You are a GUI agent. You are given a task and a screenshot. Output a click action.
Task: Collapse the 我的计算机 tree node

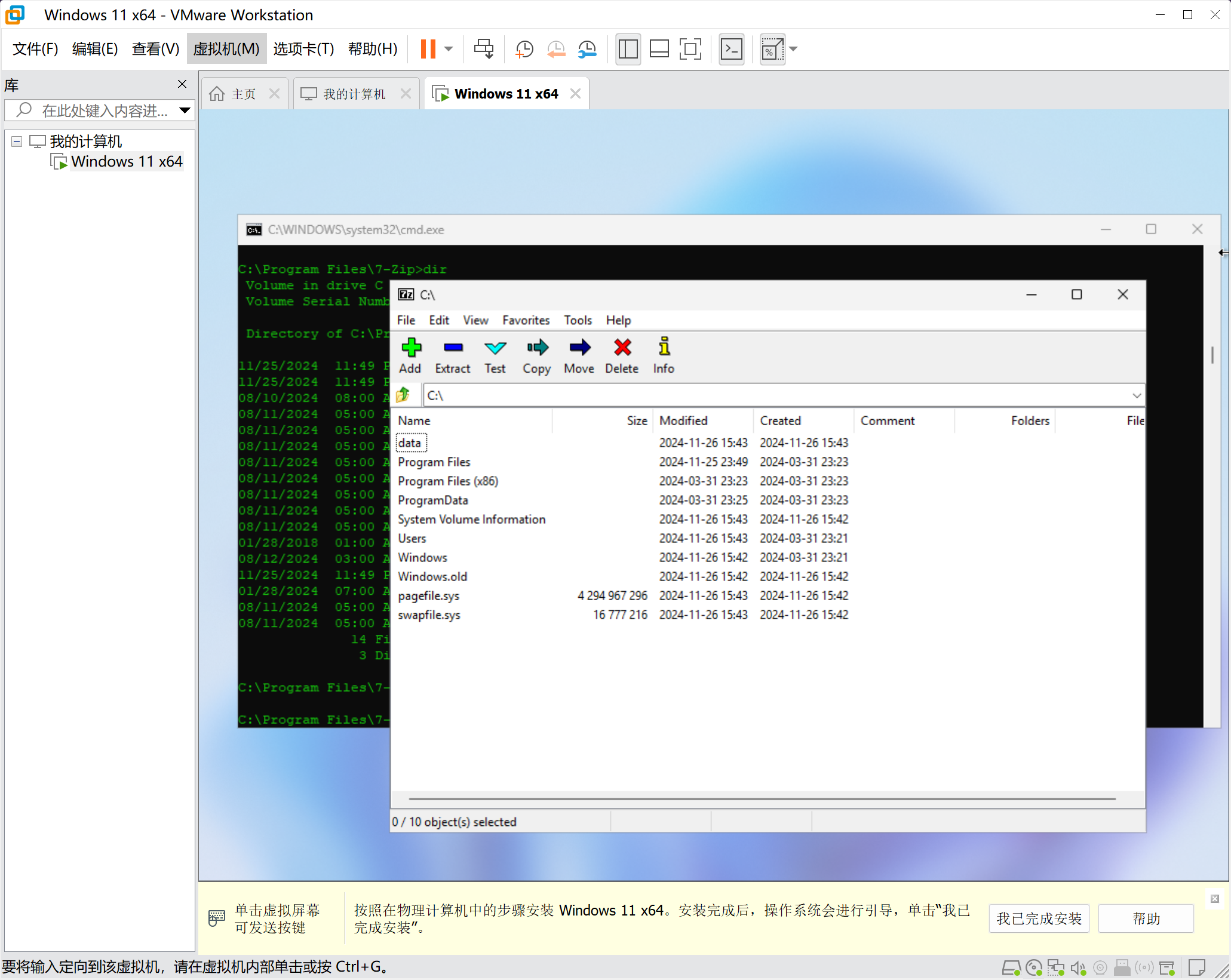17,142
